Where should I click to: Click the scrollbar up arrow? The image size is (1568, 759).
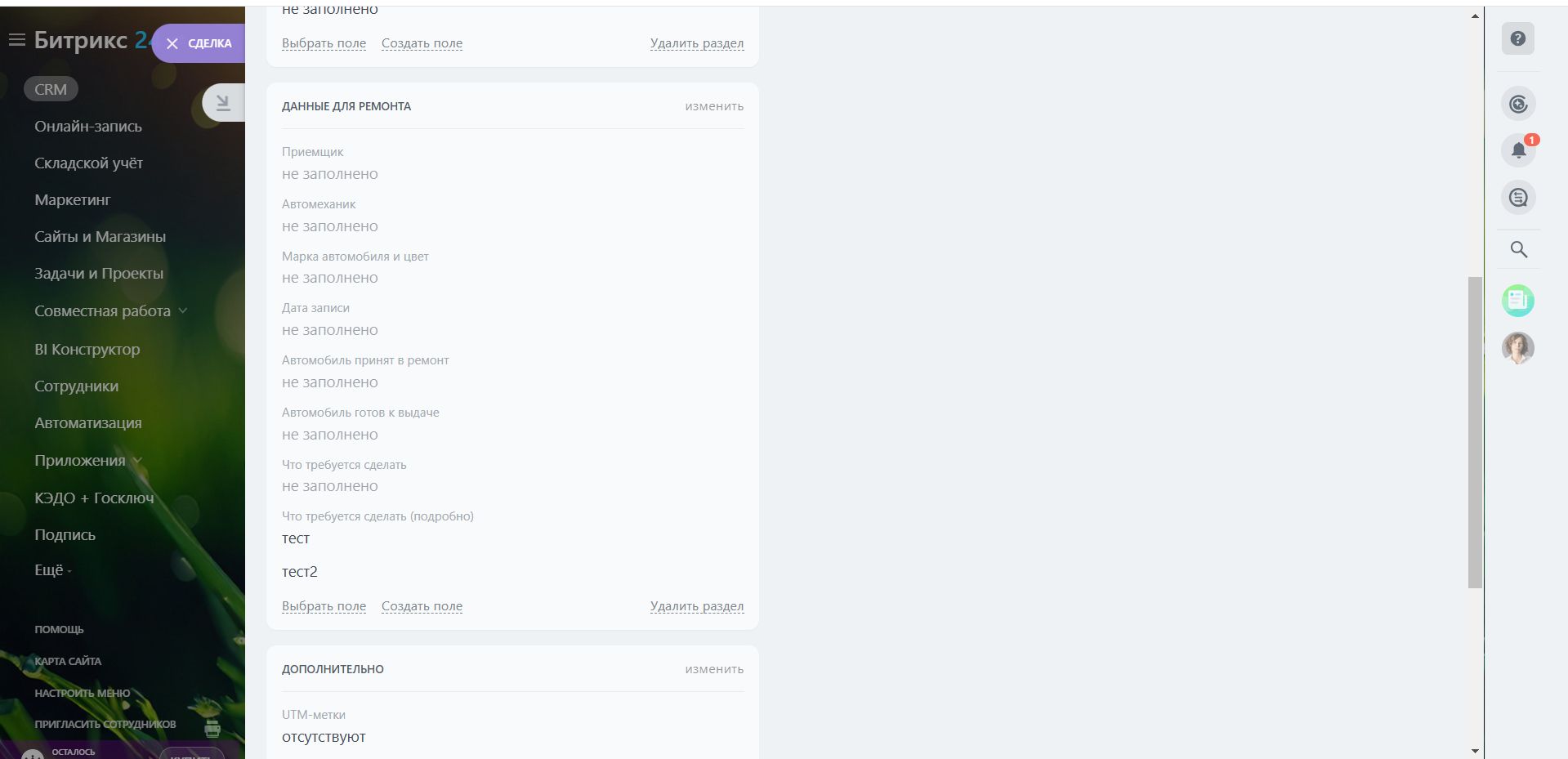[x=1475, y=16]
